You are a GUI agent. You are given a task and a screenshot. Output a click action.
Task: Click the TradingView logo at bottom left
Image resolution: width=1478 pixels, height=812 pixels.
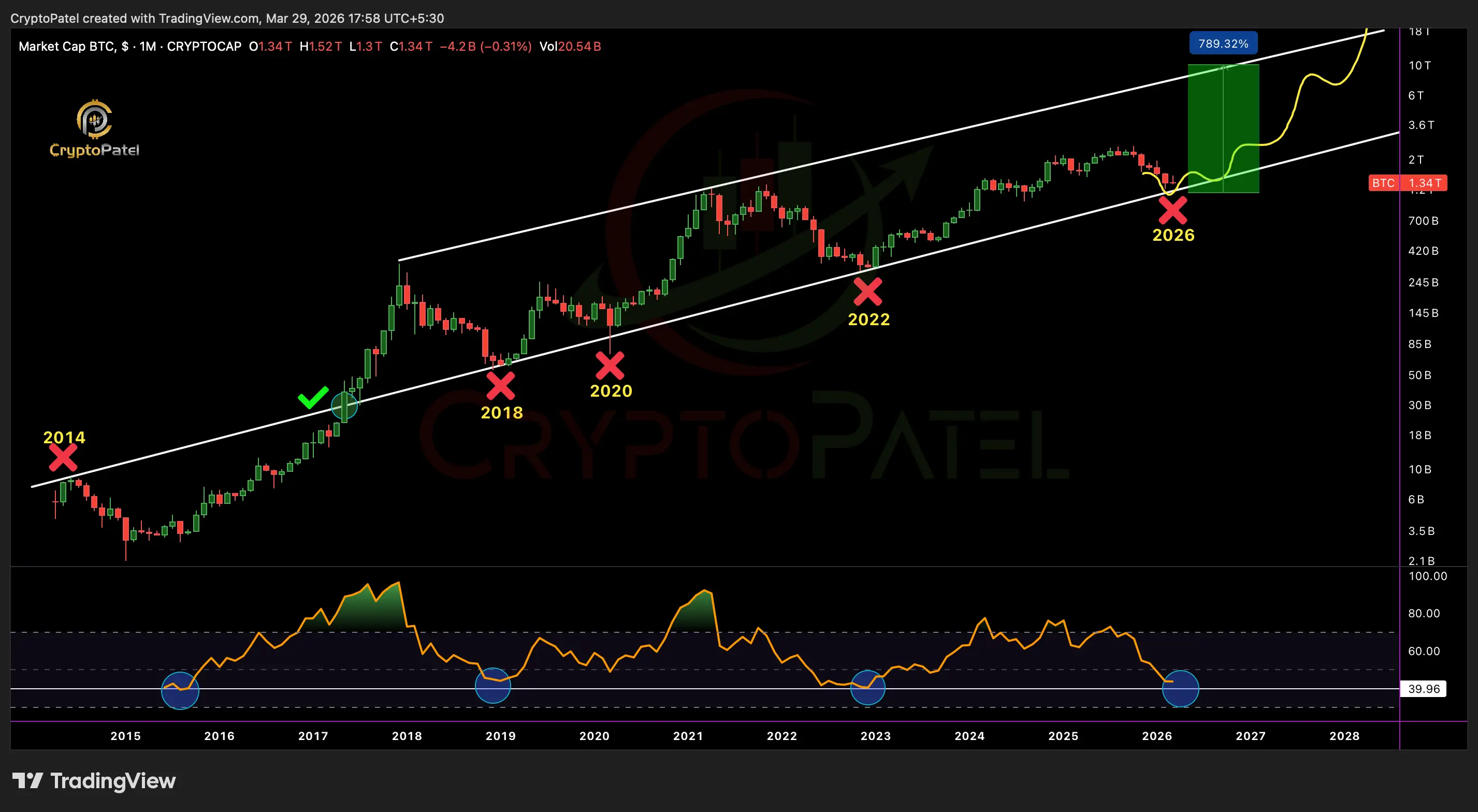(x=94, y=781)
